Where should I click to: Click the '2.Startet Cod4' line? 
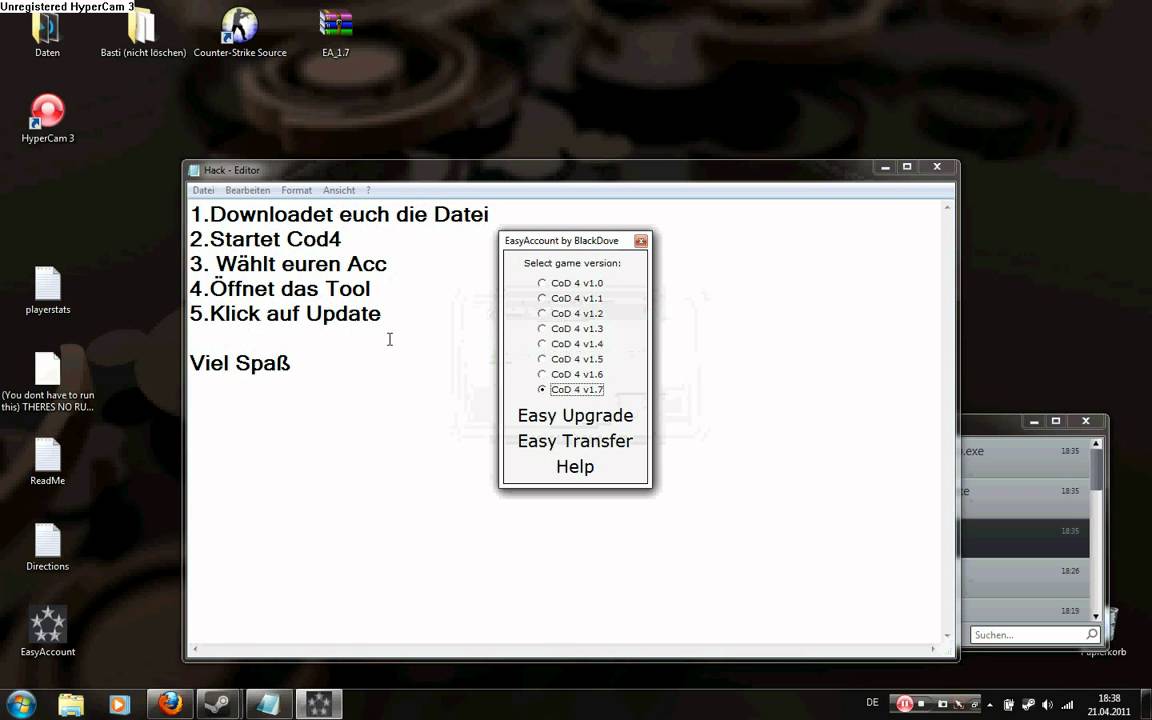click(265, 240)
